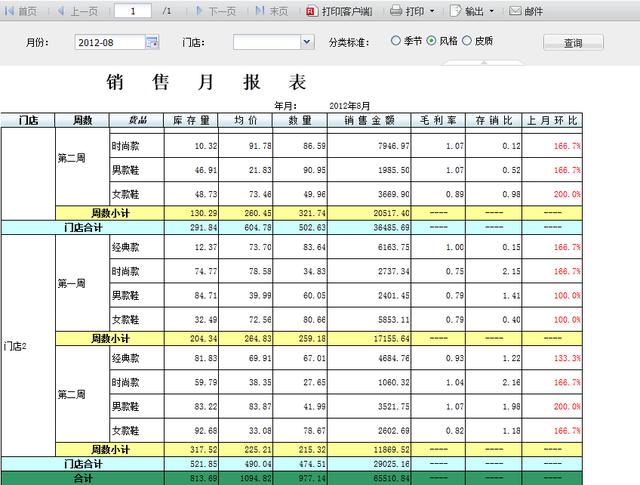The height and width of the screenshot is (485, 640).
Task: Click sales amount 7946.97
Action: (x=393, y=146)
